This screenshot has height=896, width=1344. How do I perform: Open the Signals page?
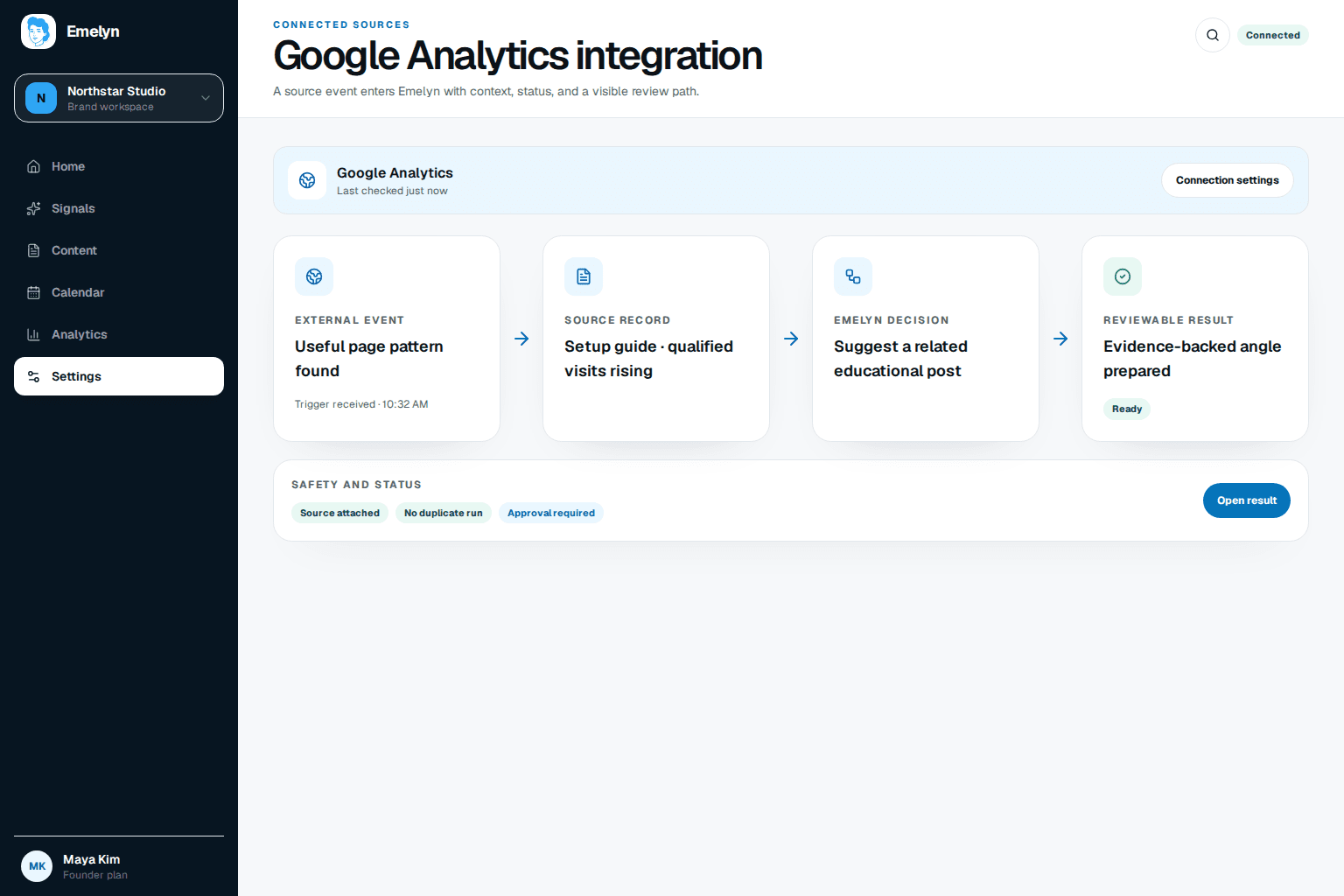(119, 208)
